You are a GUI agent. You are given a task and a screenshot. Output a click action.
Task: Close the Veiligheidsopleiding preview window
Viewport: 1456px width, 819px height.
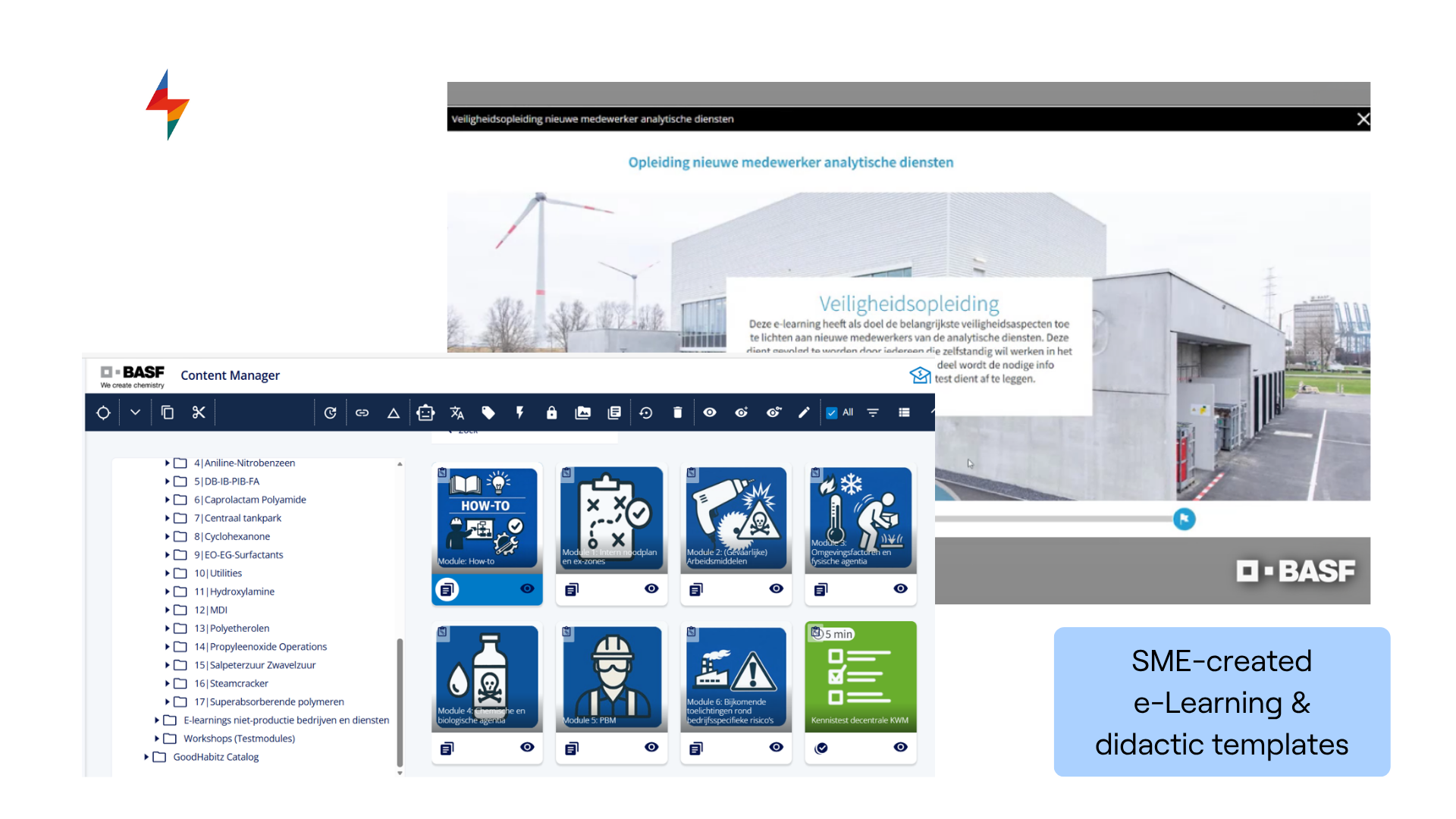click(1363, 119)
